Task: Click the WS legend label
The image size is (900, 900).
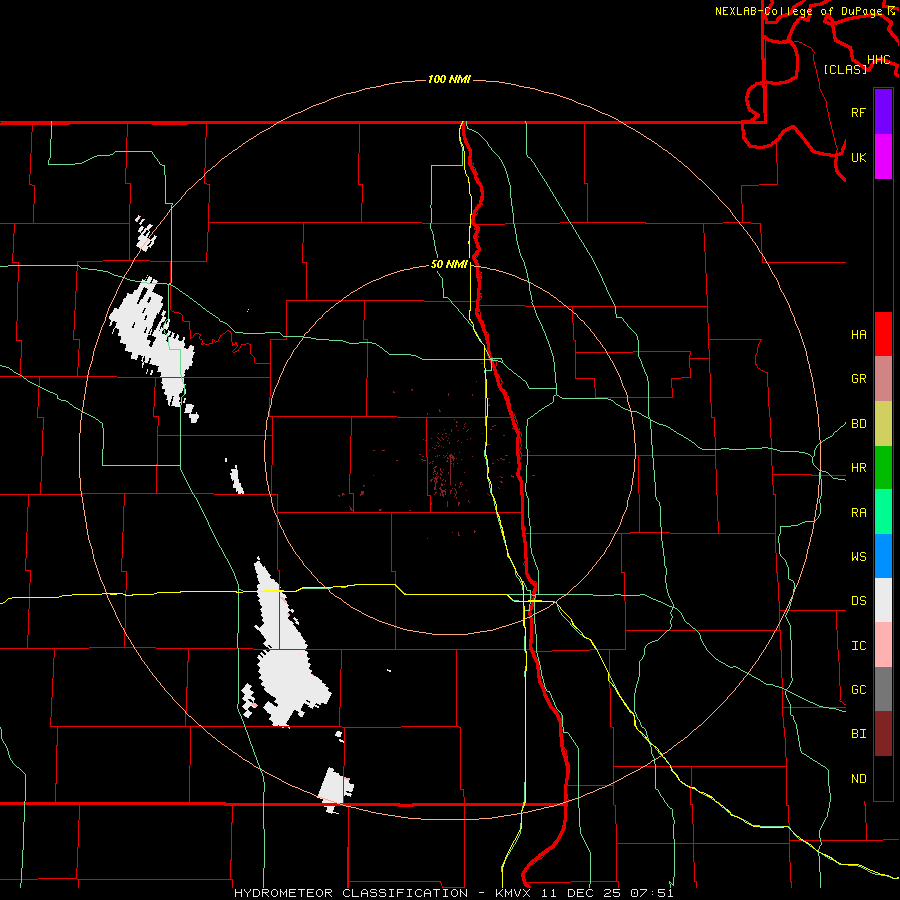Action: pyautogui.click(x=858, y=556)
